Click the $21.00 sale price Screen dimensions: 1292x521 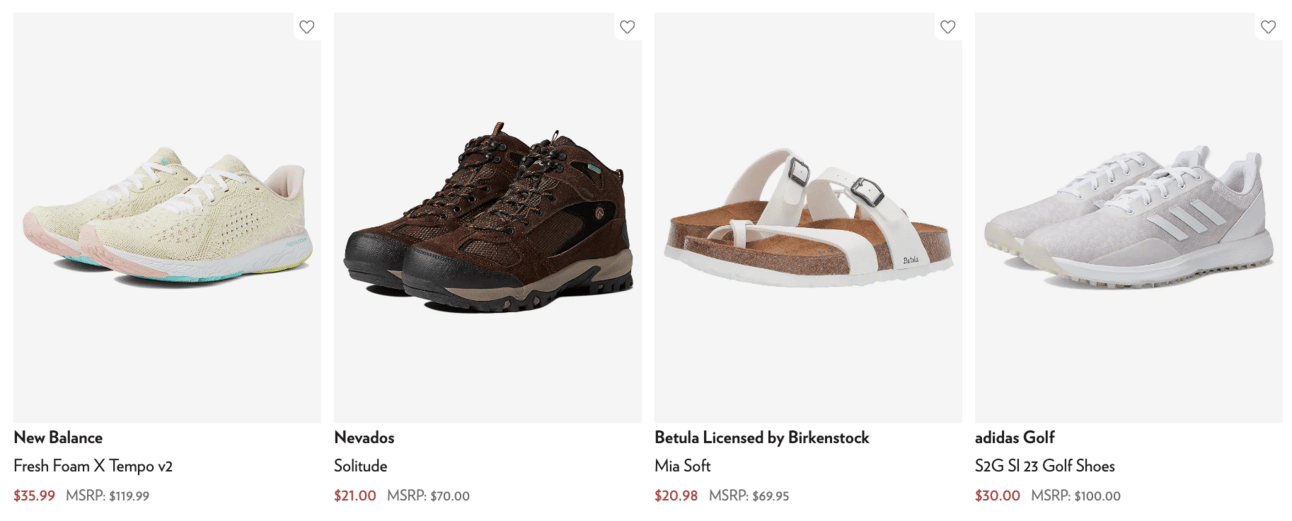click(355, 495)
